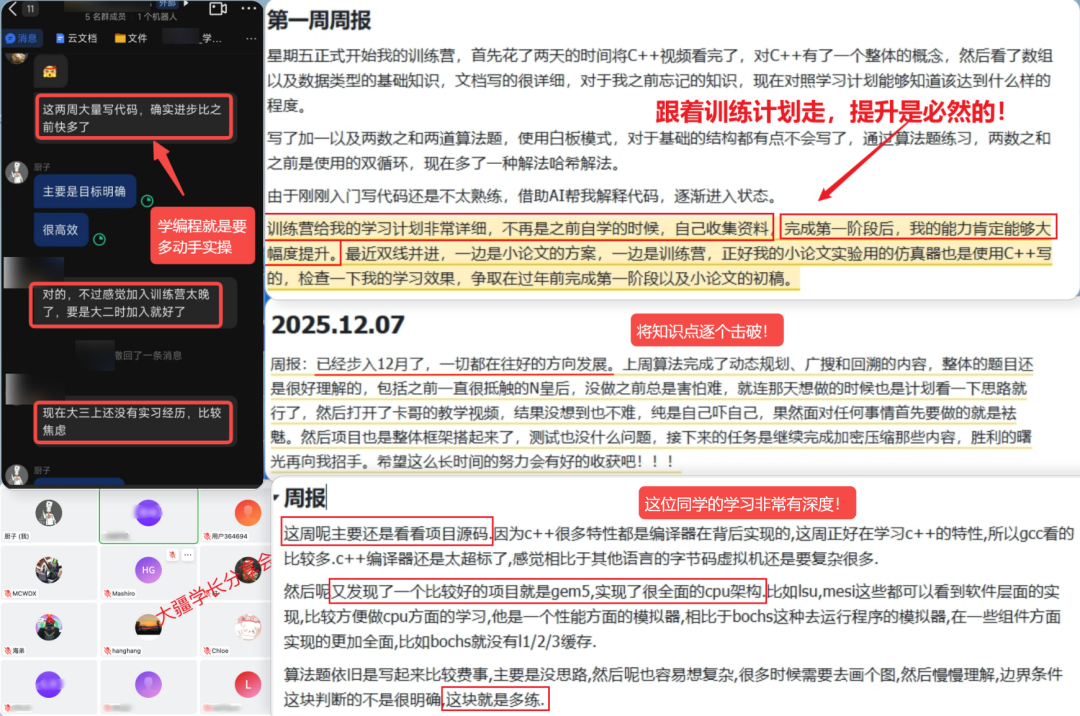Select the hanghang participant tile
The width and height of the screenshot is (1080, 716).
(x=148, y=626)
